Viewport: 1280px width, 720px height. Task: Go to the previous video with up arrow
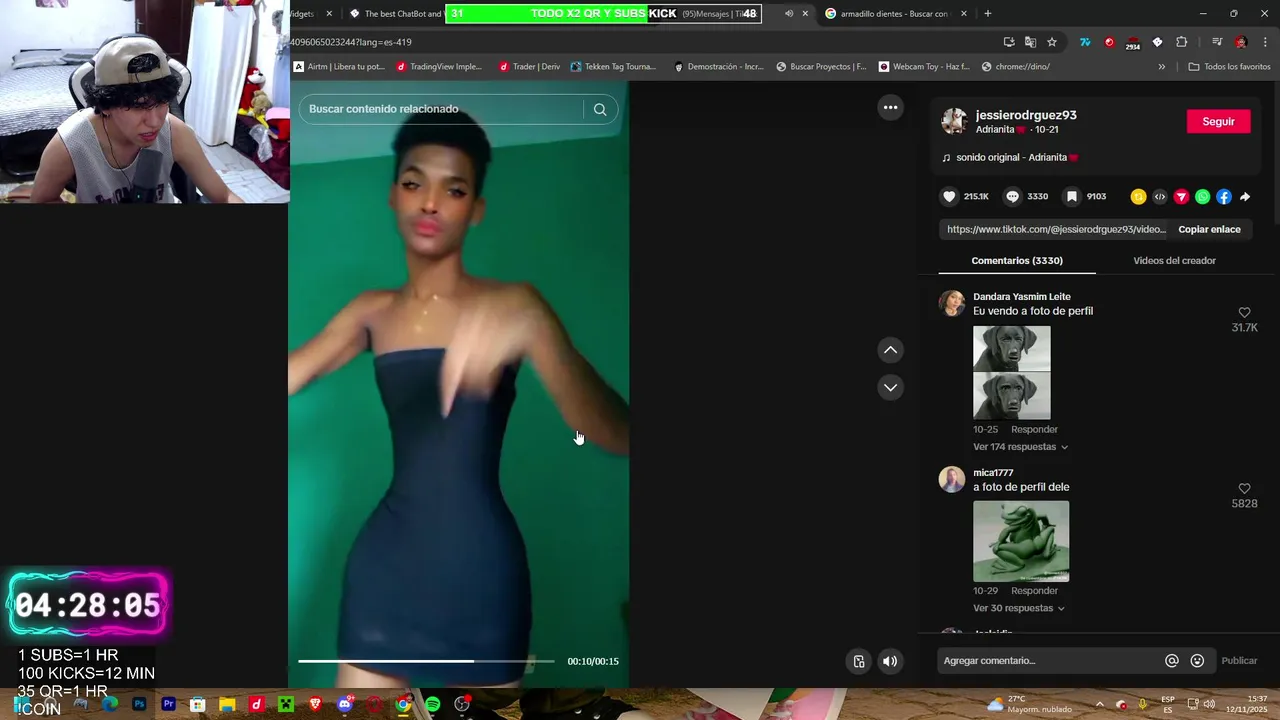click(x=890, y=350)
